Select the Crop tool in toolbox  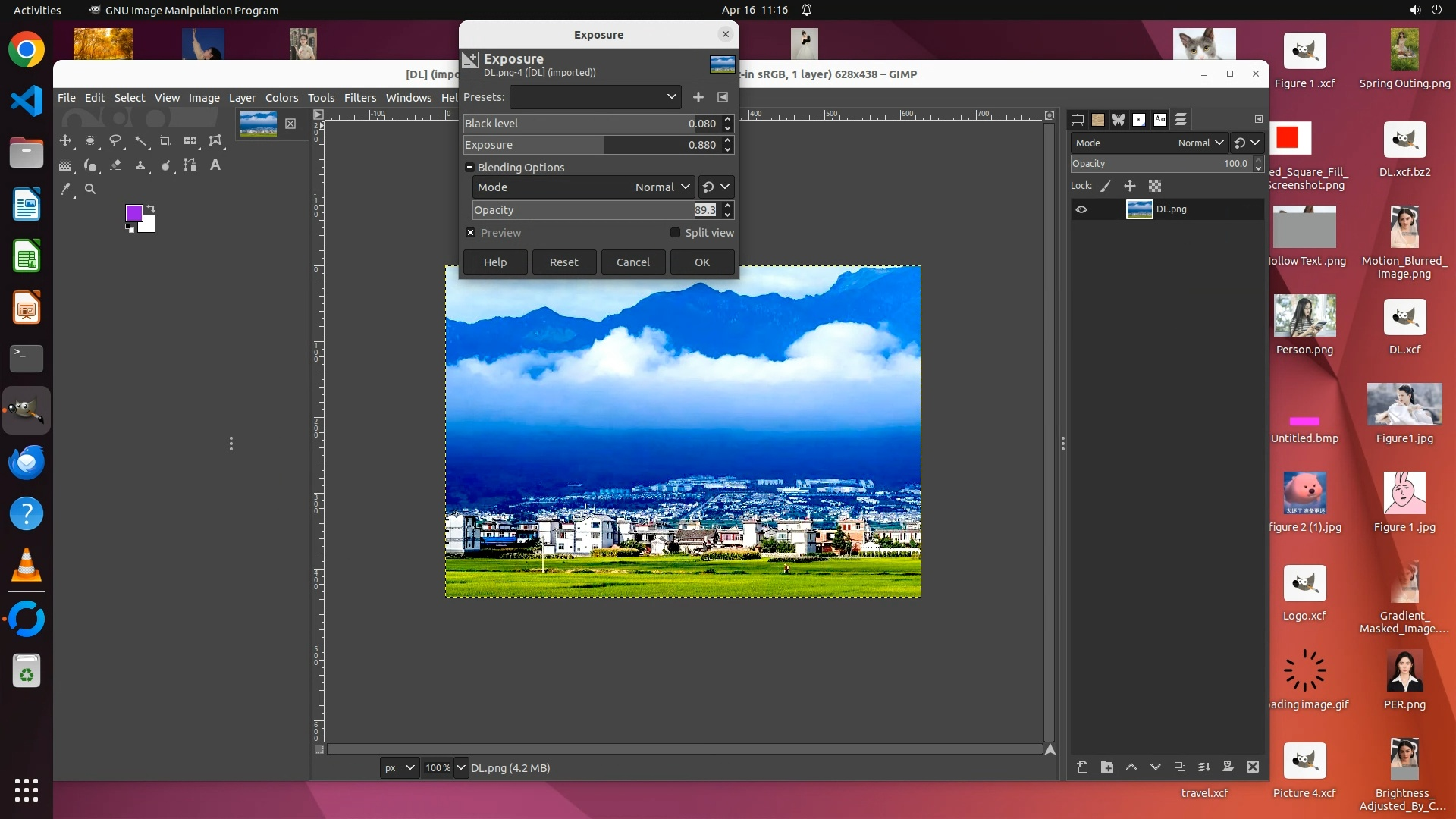165,141
